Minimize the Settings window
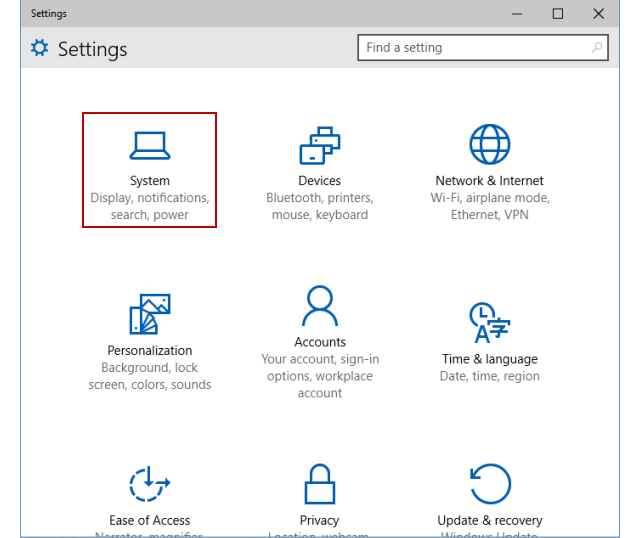640x538 pixels. pos(517,14)
